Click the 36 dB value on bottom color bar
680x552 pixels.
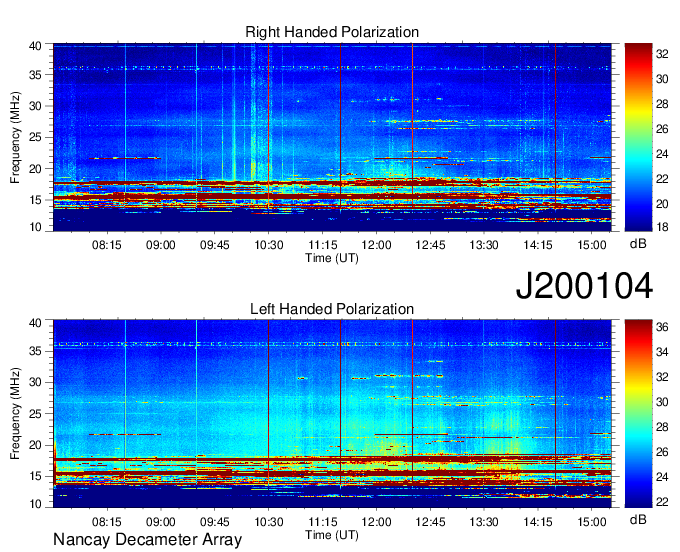[662, 327]
